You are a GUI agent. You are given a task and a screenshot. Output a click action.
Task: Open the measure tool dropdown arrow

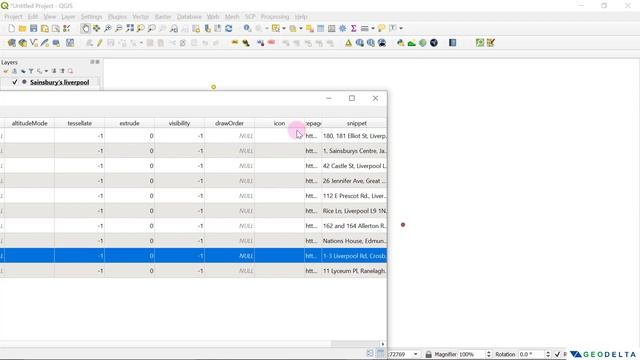pyautogui.click(x=373, y=29)
